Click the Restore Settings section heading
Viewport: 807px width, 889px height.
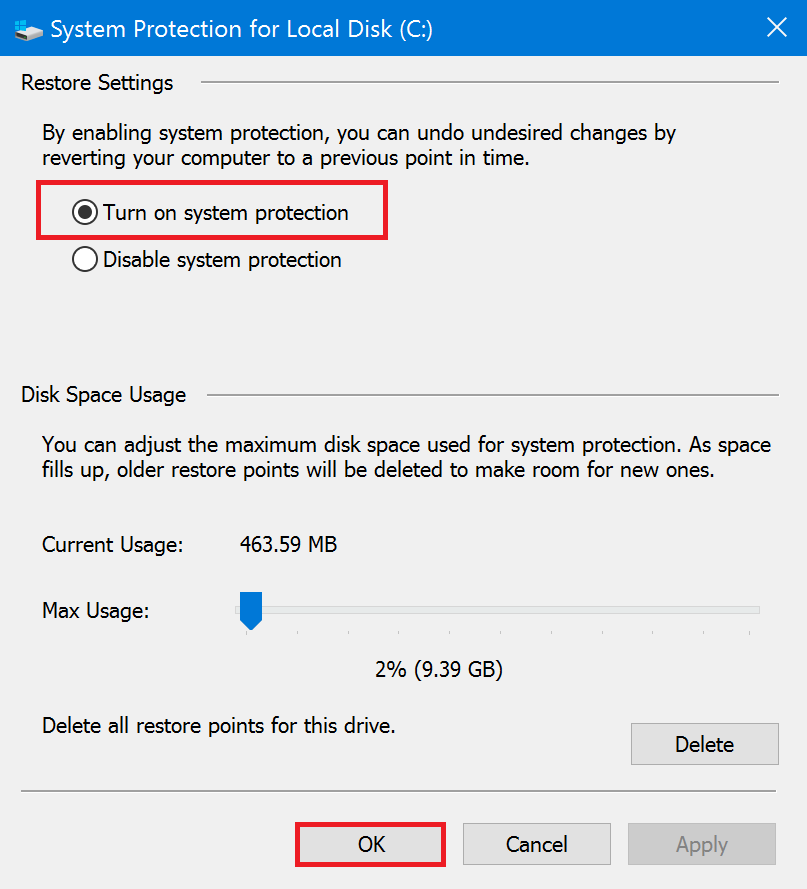pyautogui.click(x=96, y=83)
